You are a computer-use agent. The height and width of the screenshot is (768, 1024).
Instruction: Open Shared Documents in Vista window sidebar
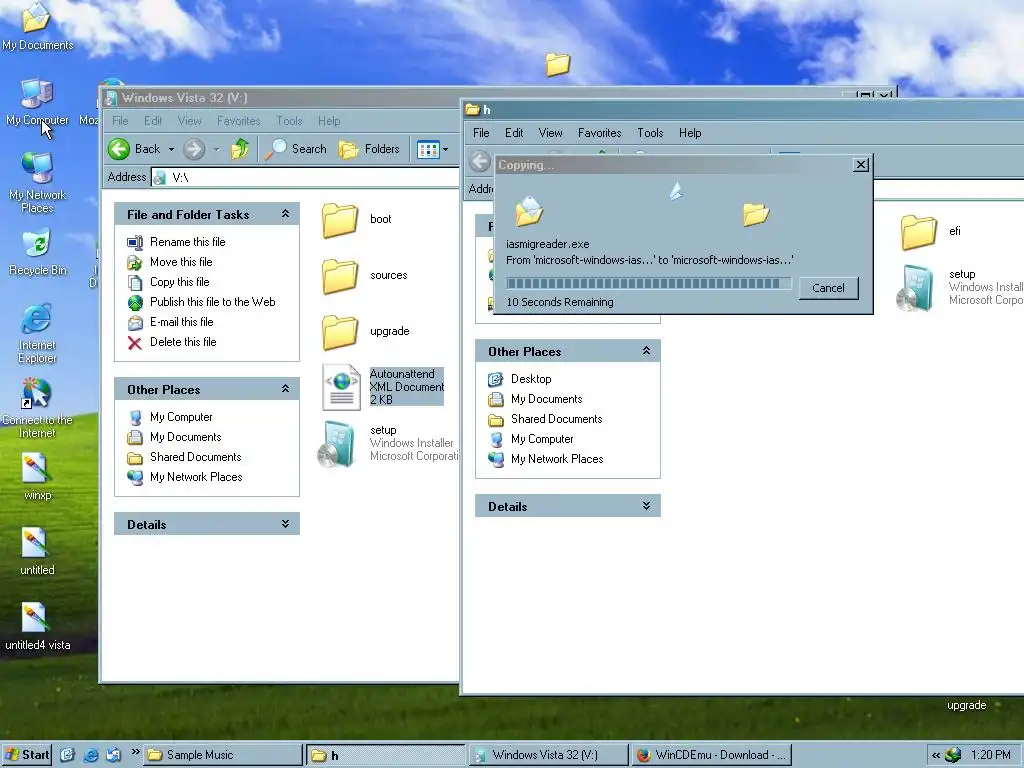195,457
